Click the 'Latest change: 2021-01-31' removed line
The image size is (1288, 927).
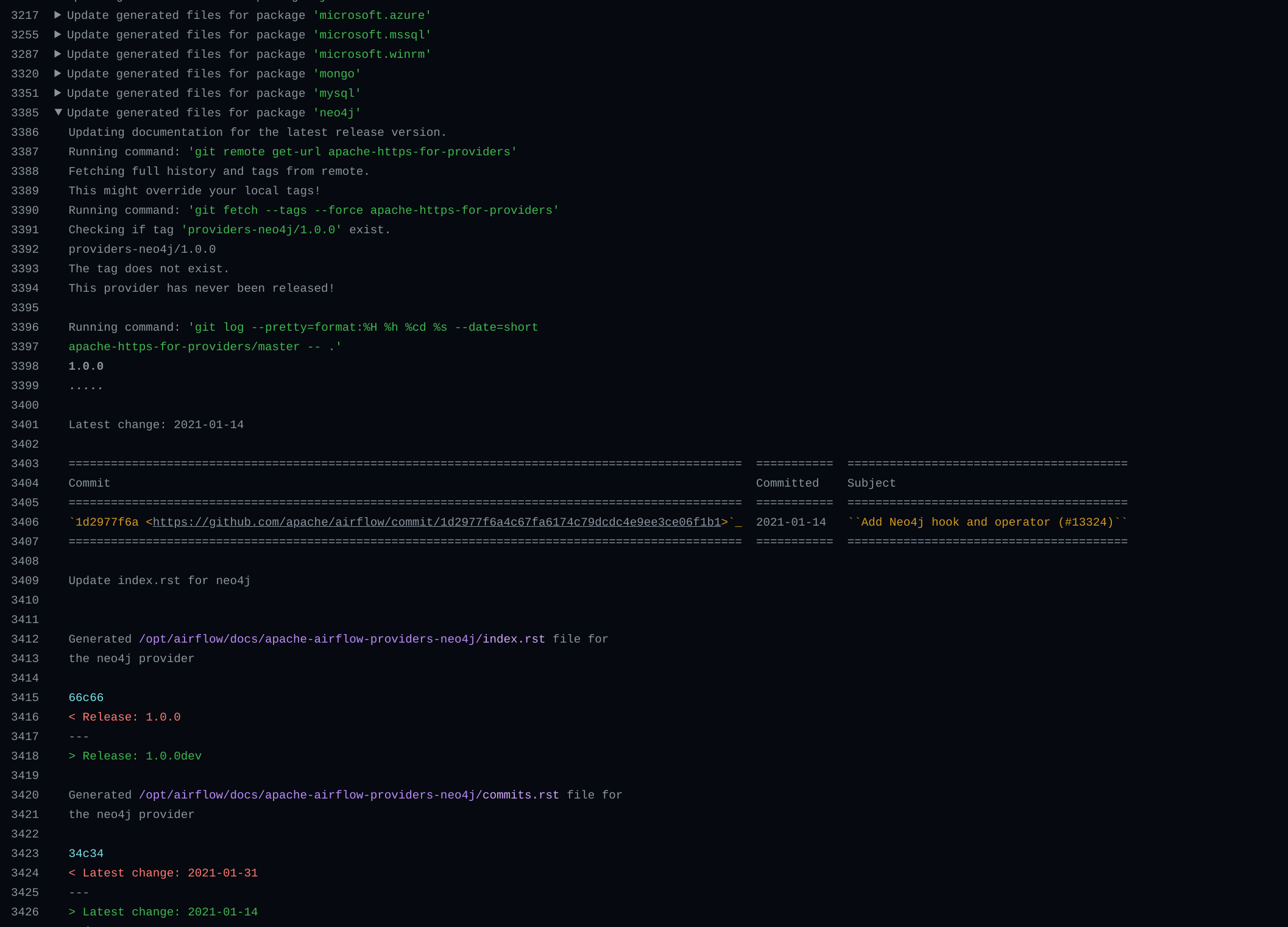tap(163, 873)
